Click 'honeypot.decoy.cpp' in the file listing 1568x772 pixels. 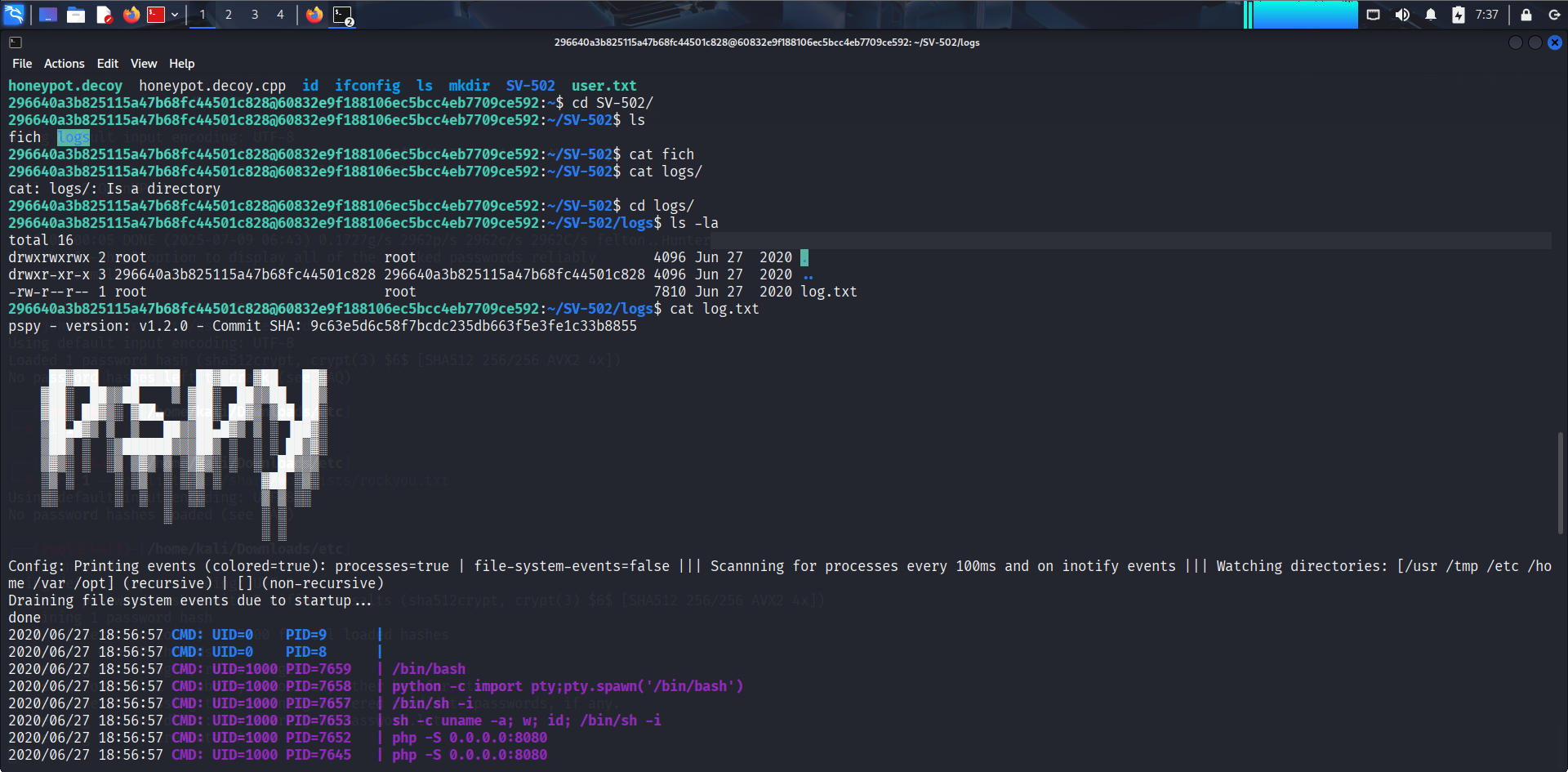tap(212, 86)
